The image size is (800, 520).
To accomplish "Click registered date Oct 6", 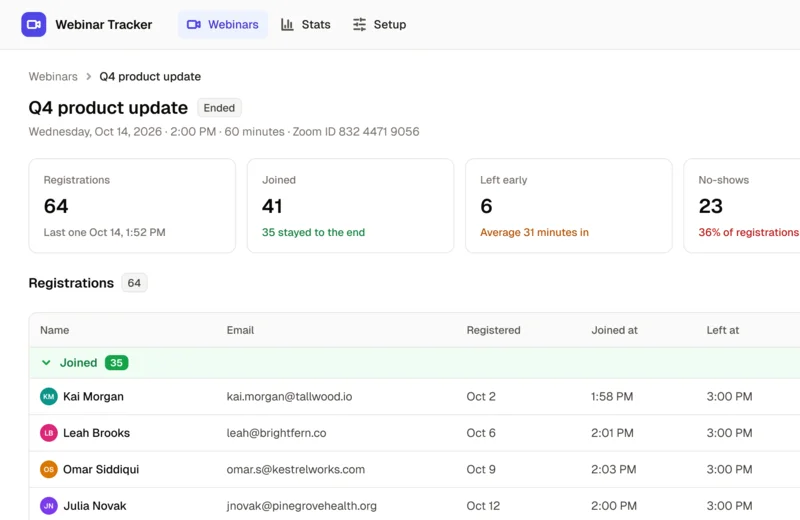I will (x=481, y=433).
